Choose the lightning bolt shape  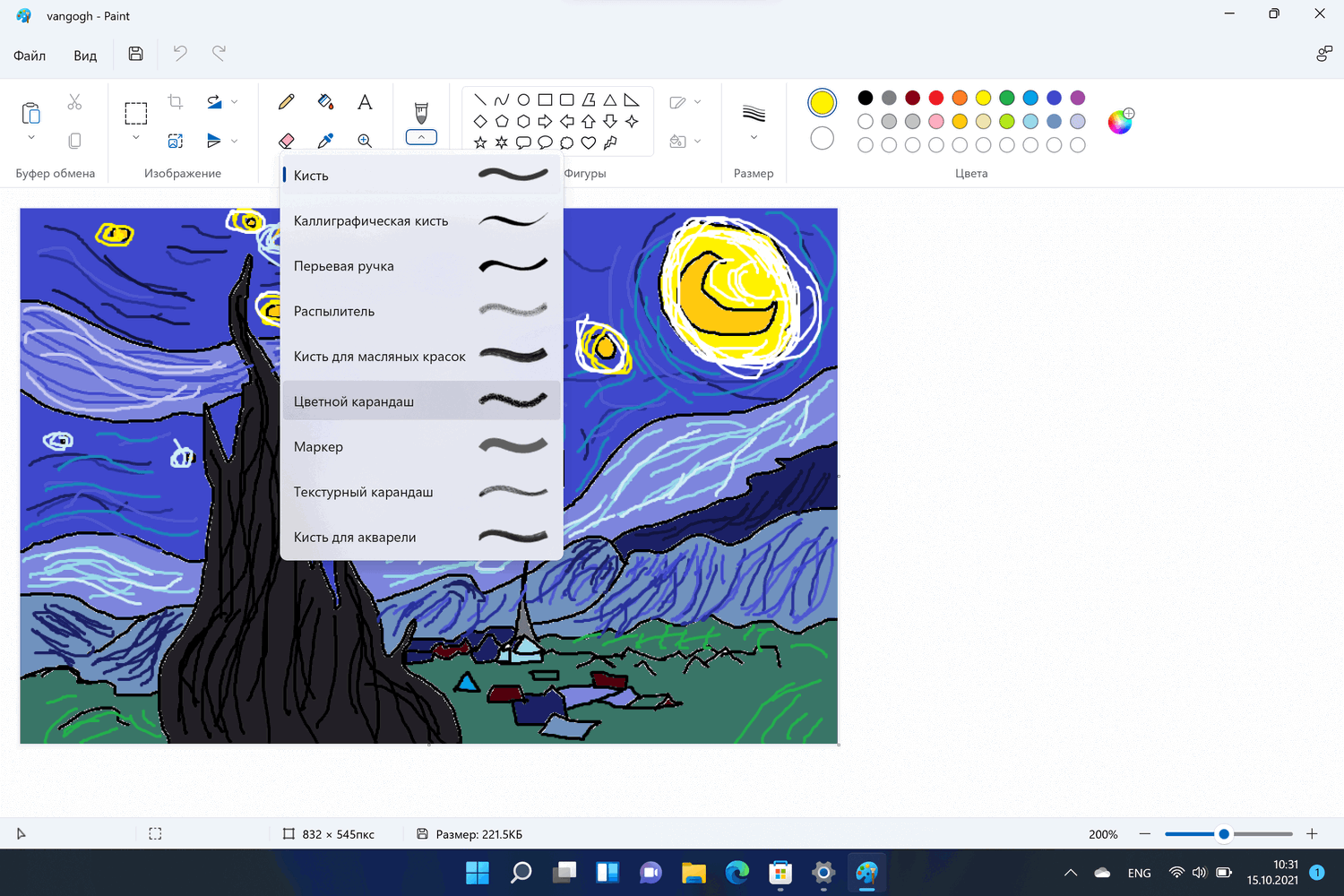pyautogui.click(x=610, y=142)
